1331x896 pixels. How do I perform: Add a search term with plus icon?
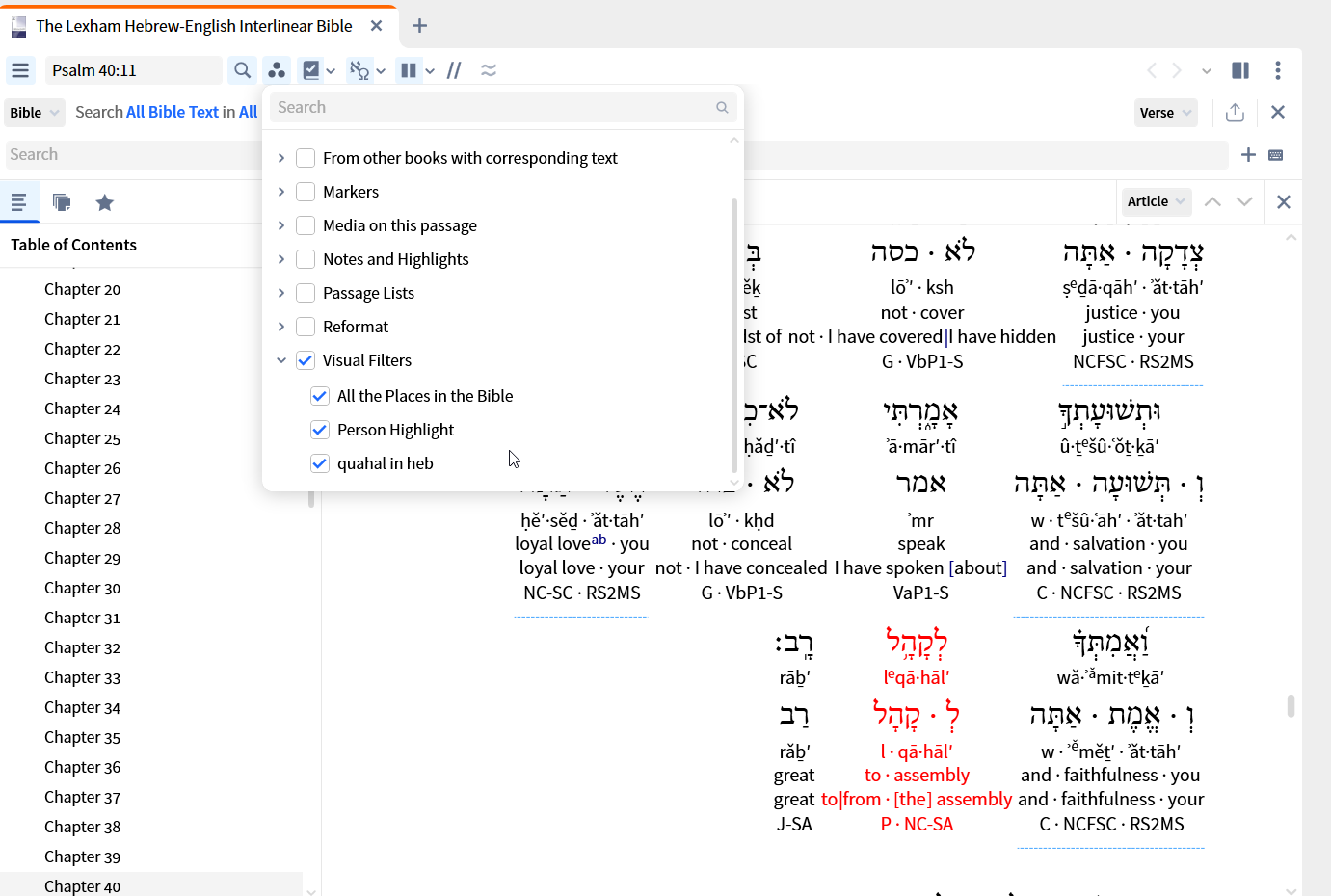(1248, 155)
